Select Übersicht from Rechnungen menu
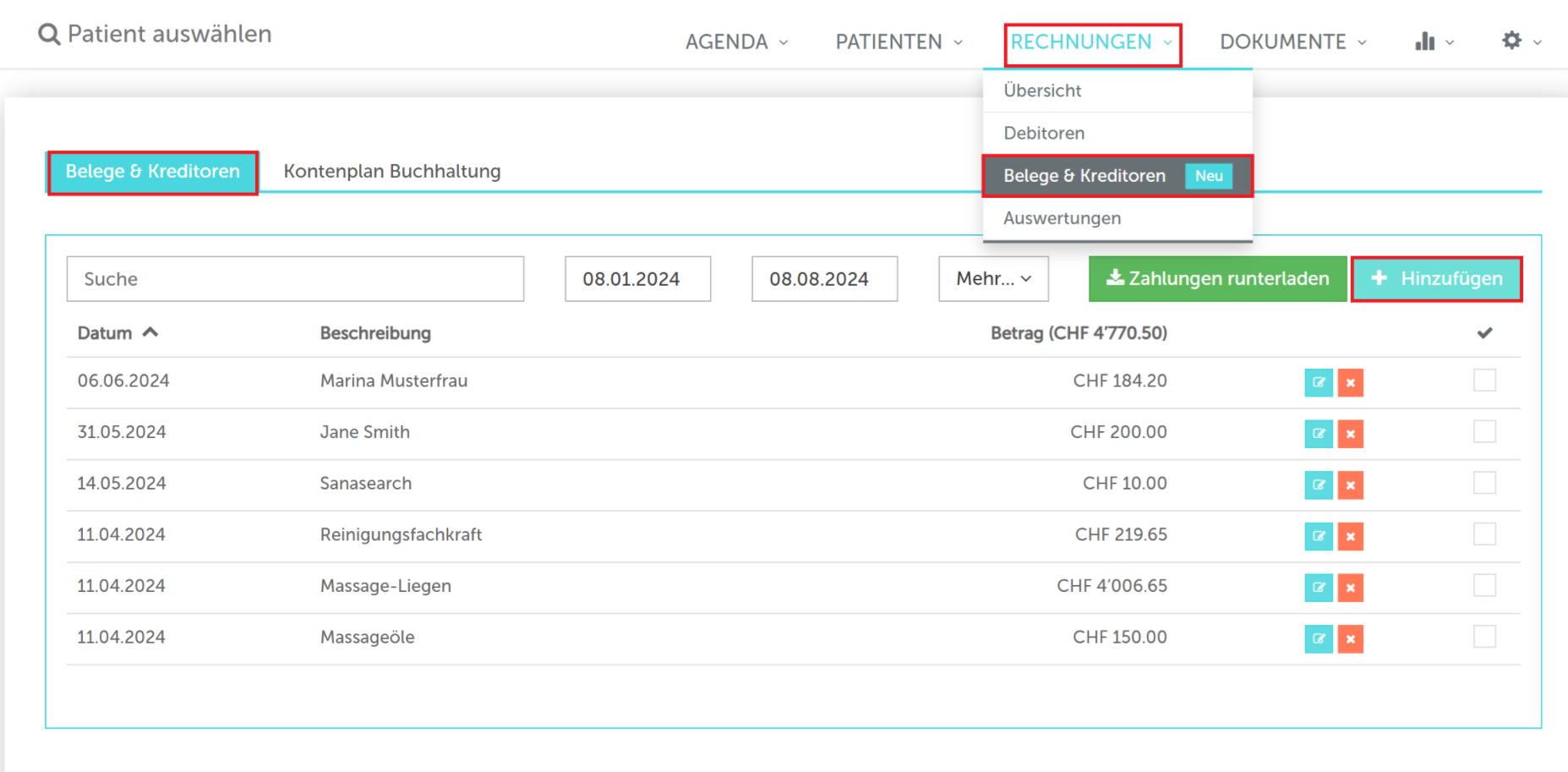This screenshot has width=1568, height=772. [x=1117, y=90]
